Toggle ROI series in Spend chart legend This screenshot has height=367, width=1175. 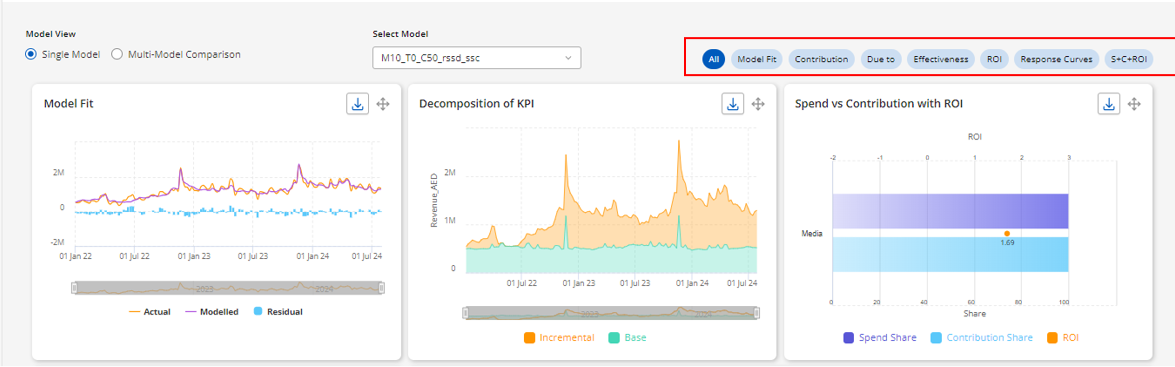click(x=1063, y=338)
